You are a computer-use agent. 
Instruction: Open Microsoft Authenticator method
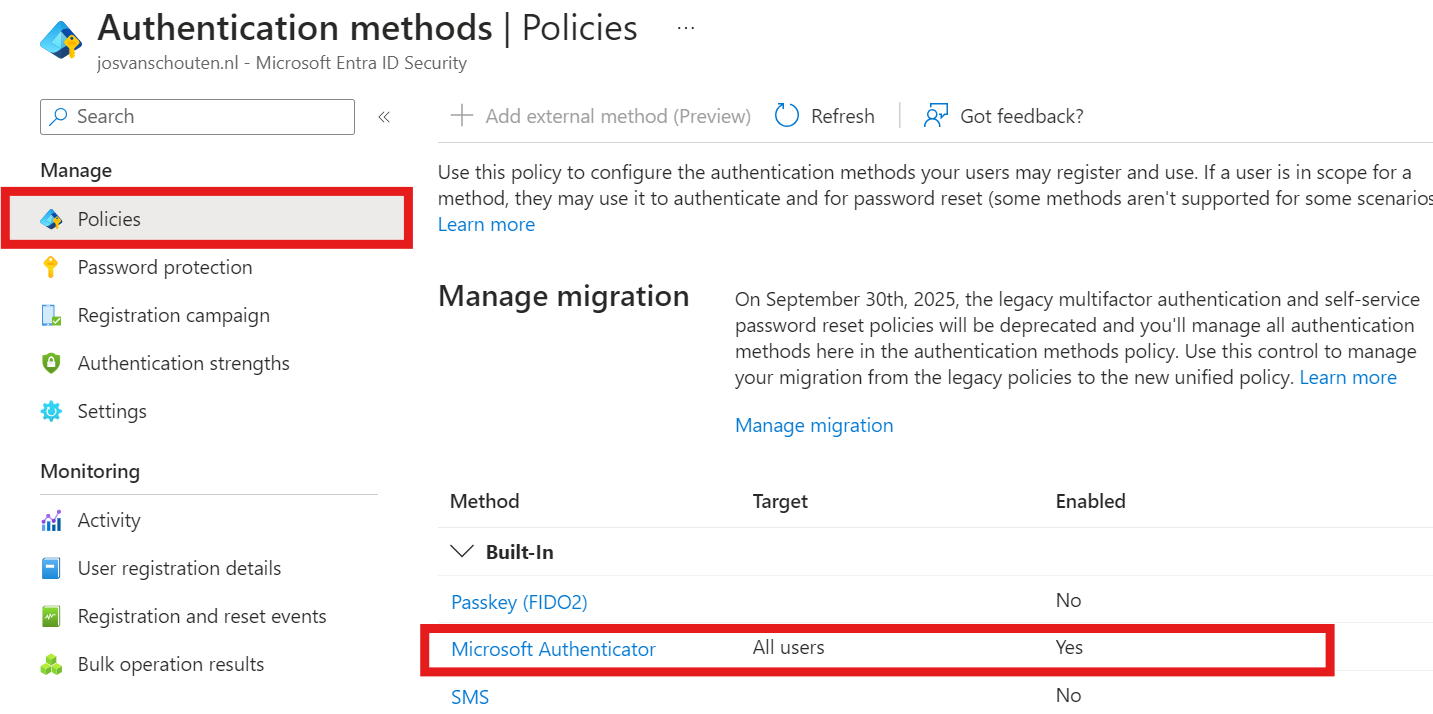[x=553, y=649]
